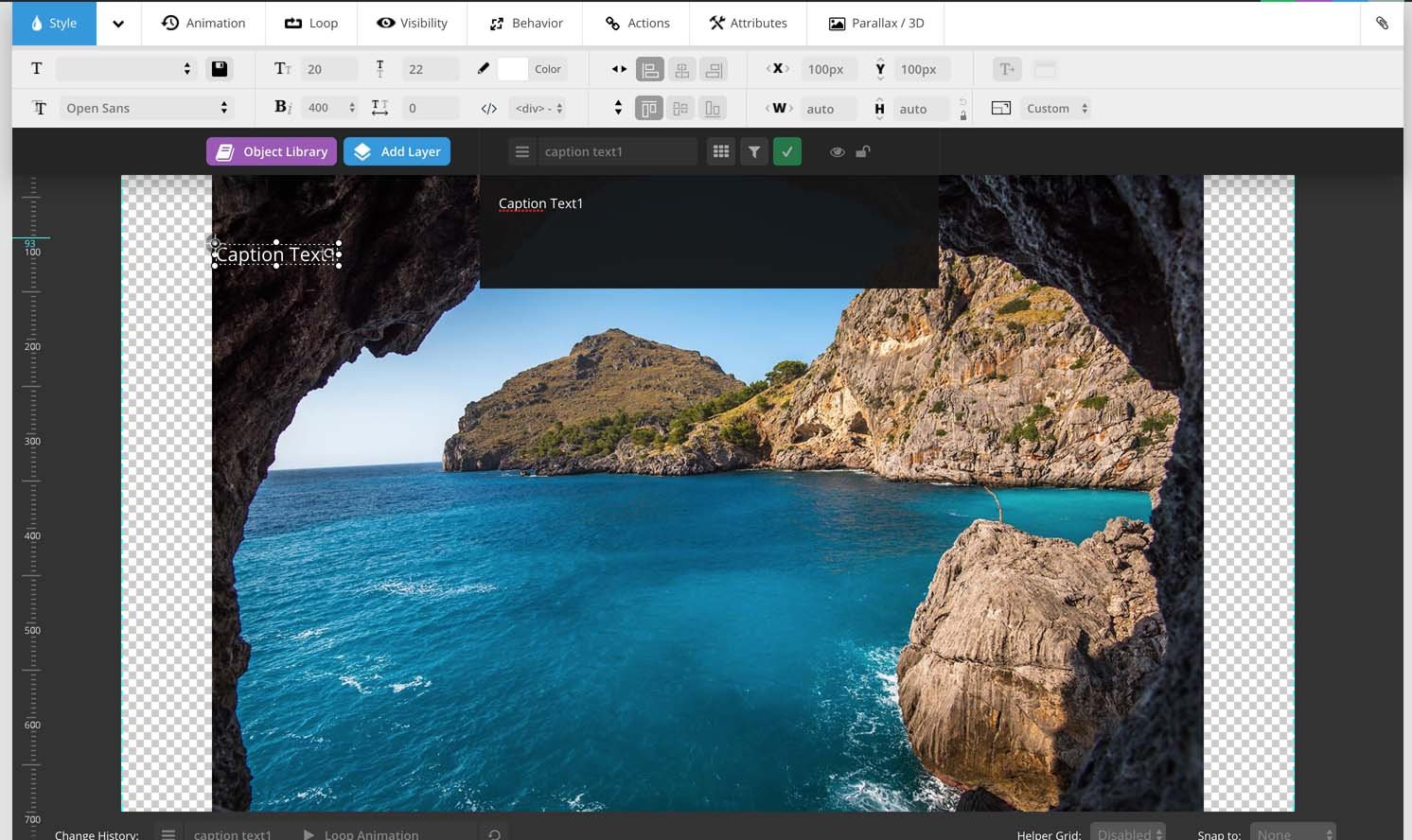This screenshot has height=840, width=1412.
Task: Click the grid icon in layer bar
Action: click(721, 151)
